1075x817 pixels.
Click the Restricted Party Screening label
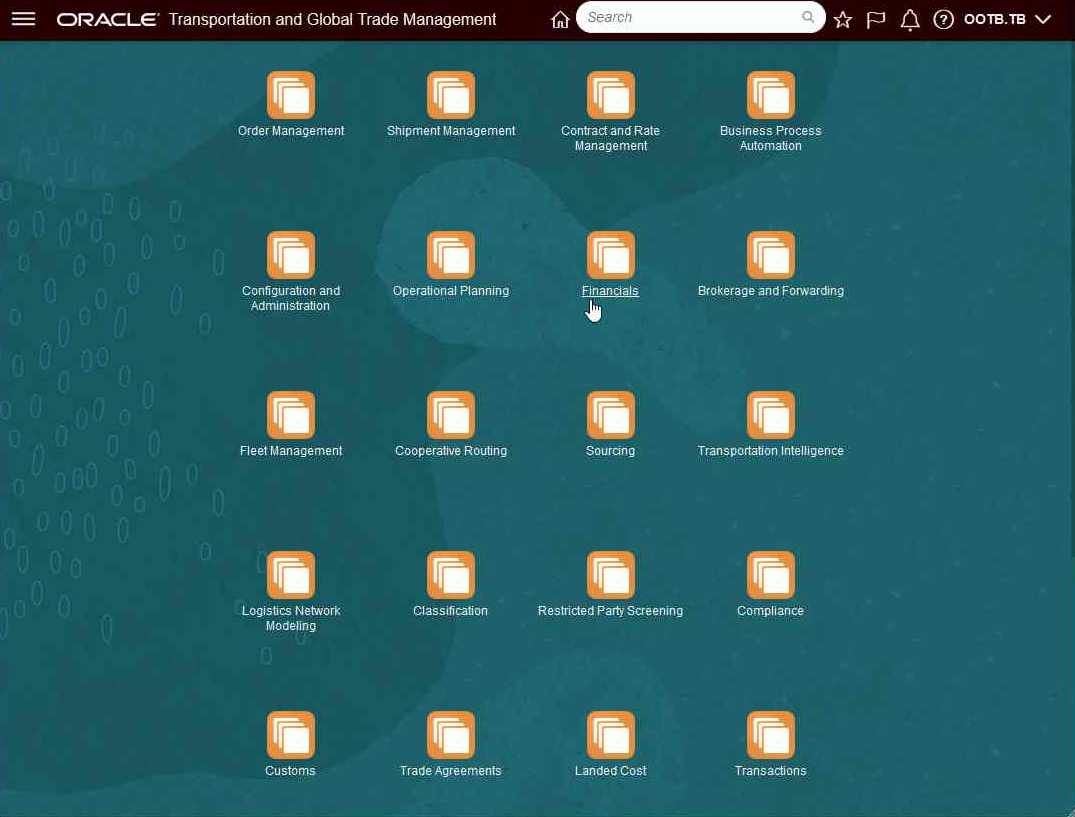click(610, 611)
